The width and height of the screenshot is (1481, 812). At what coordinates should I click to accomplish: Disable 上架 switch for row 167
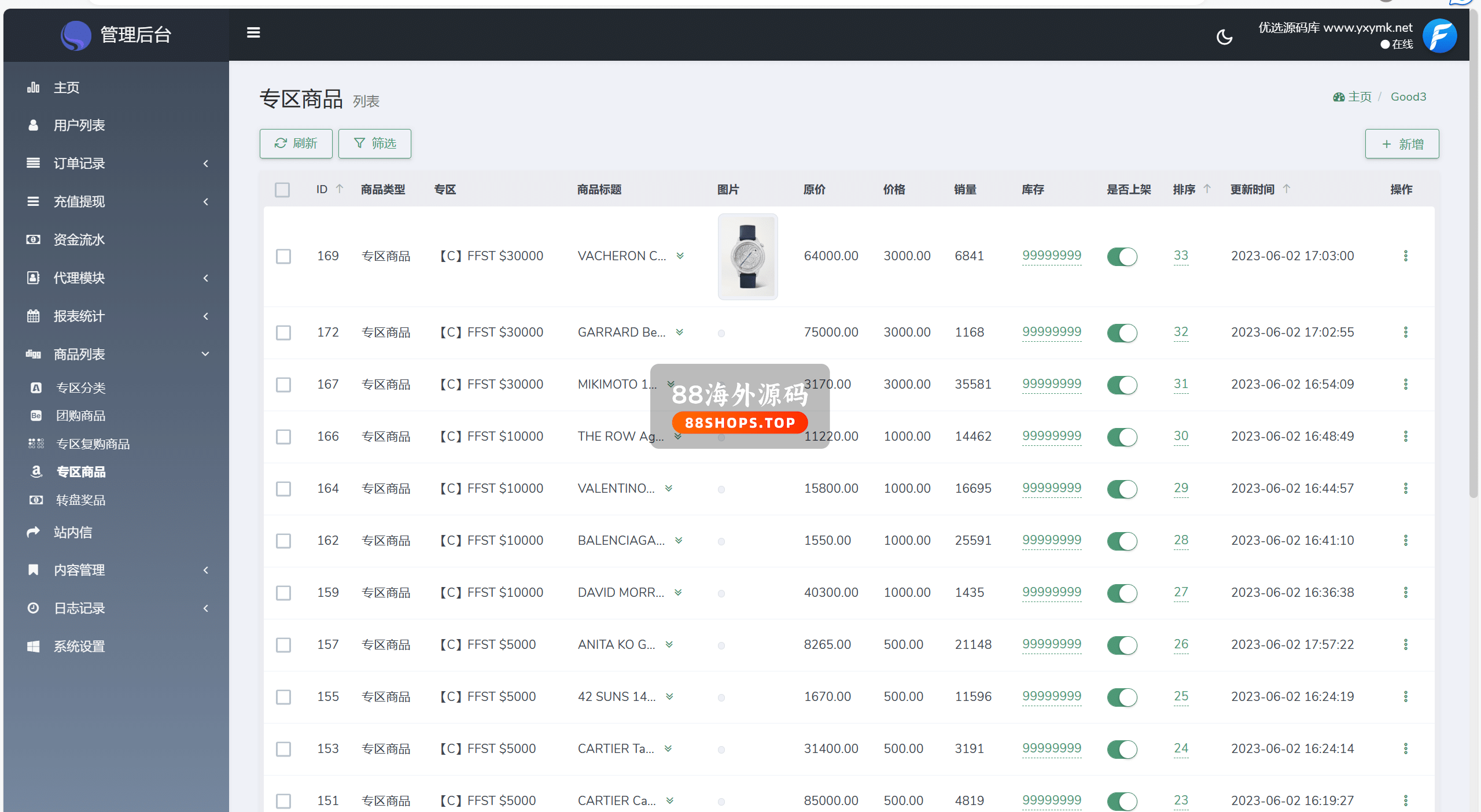[x=1122, y=385]
